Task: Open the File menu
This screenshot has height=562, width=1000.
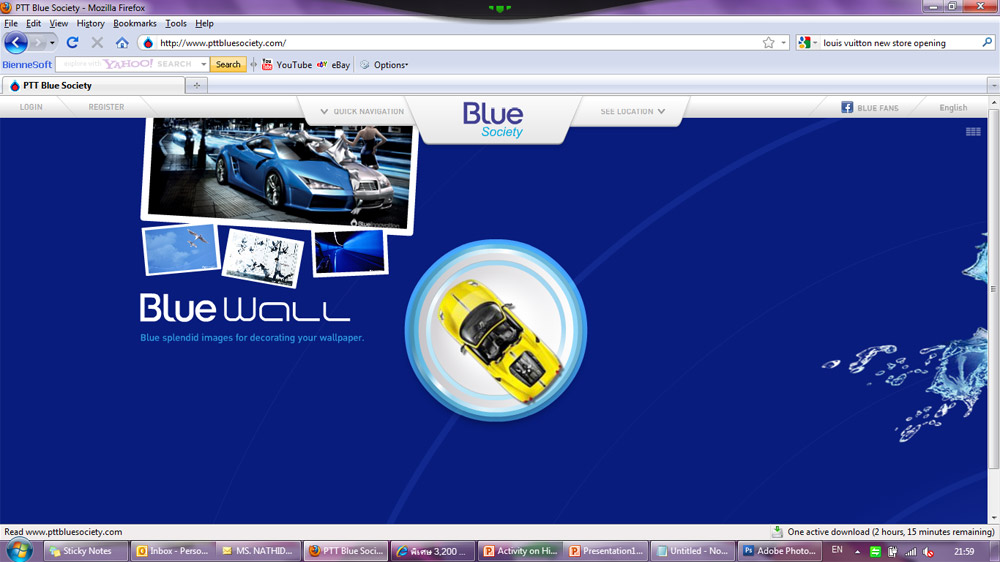Action: pos(11,24)
